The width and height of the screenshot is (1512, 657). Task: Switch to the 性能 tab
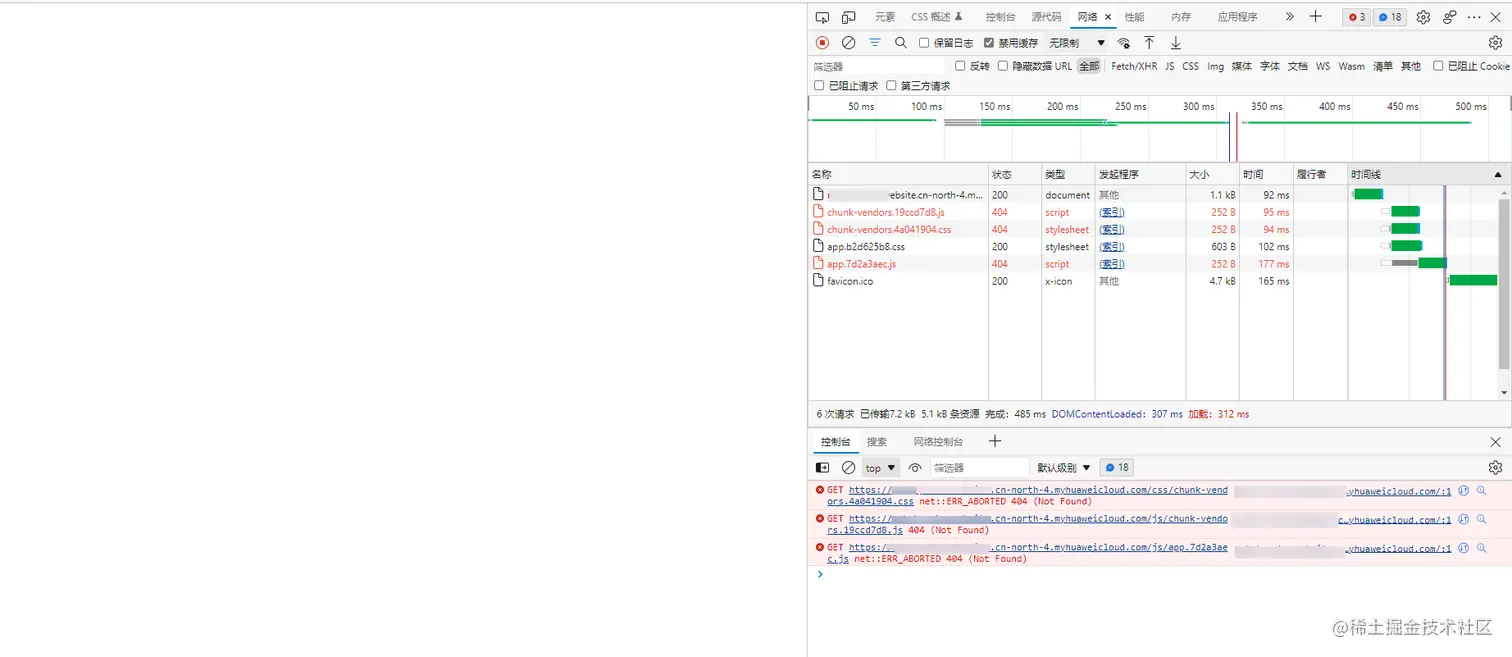point(1133,16)
